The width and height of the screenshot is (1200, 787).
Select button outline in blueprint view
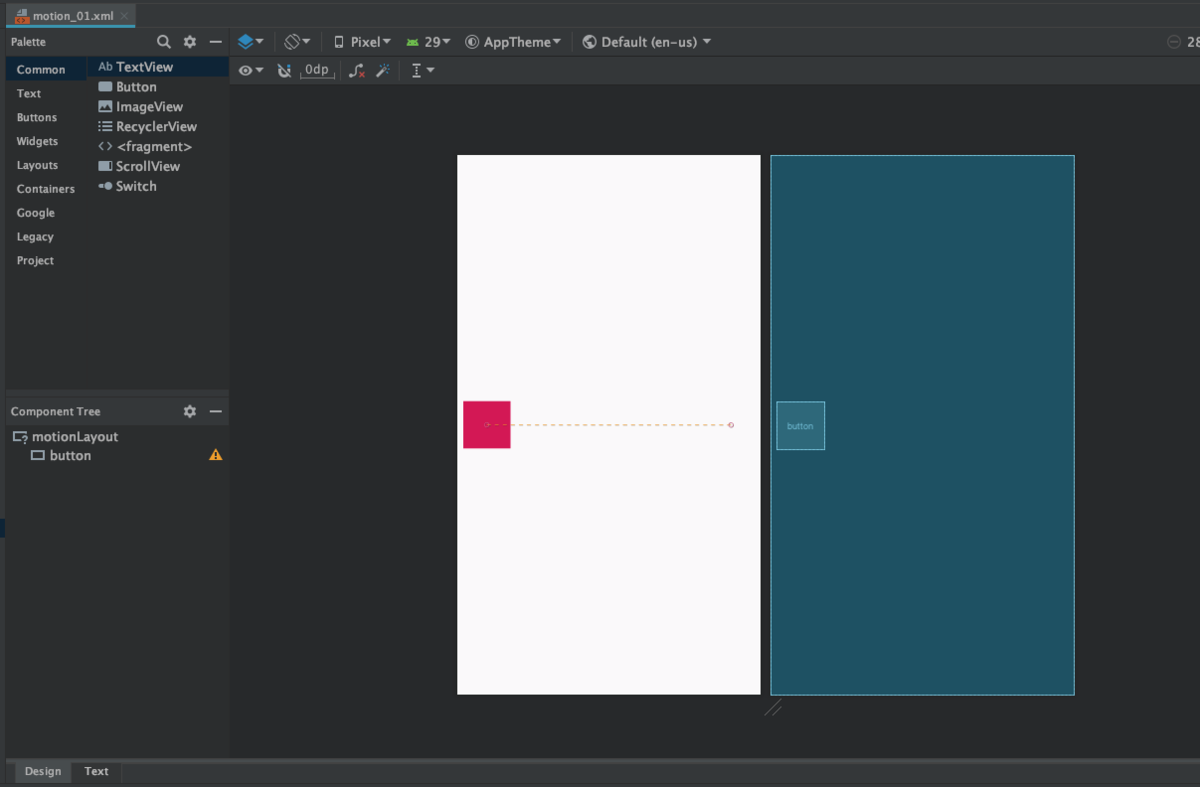801,426
